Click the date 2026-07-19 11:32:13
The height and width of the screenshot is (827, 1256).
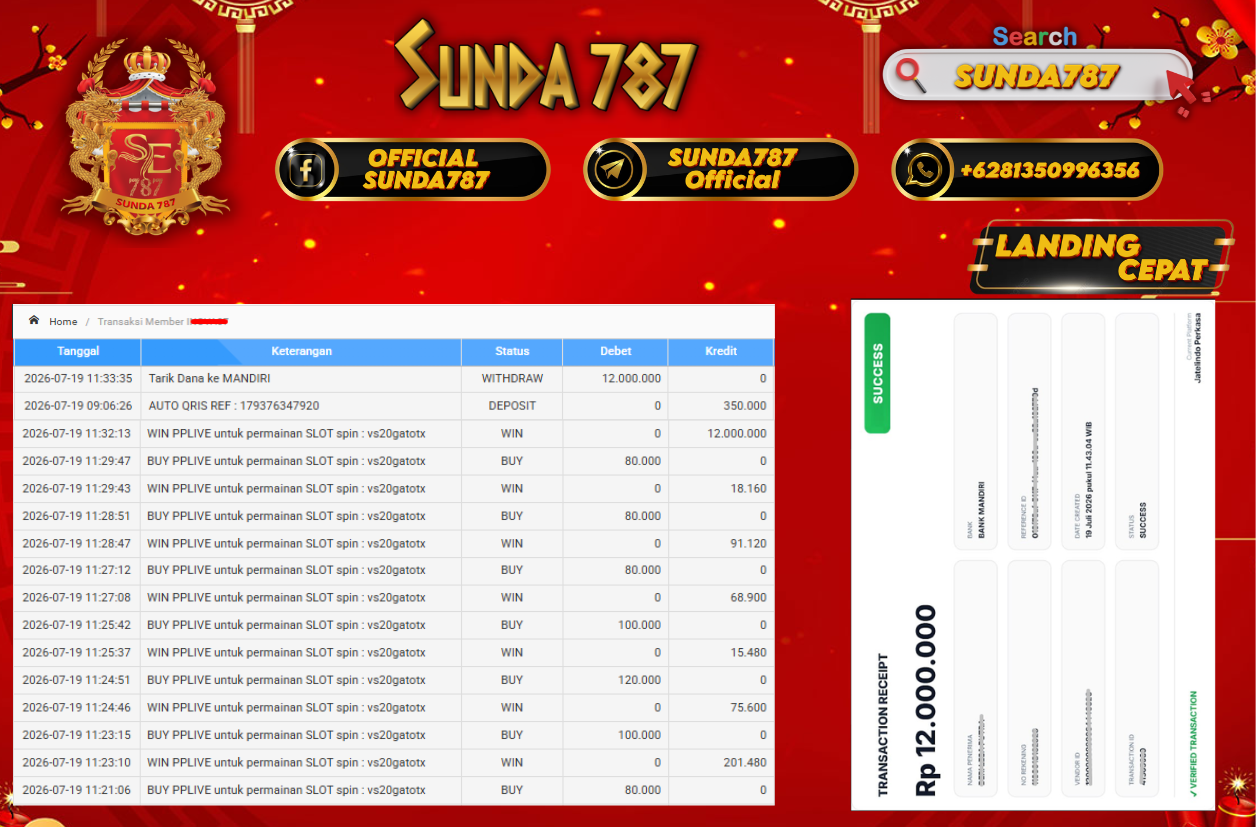77,434
